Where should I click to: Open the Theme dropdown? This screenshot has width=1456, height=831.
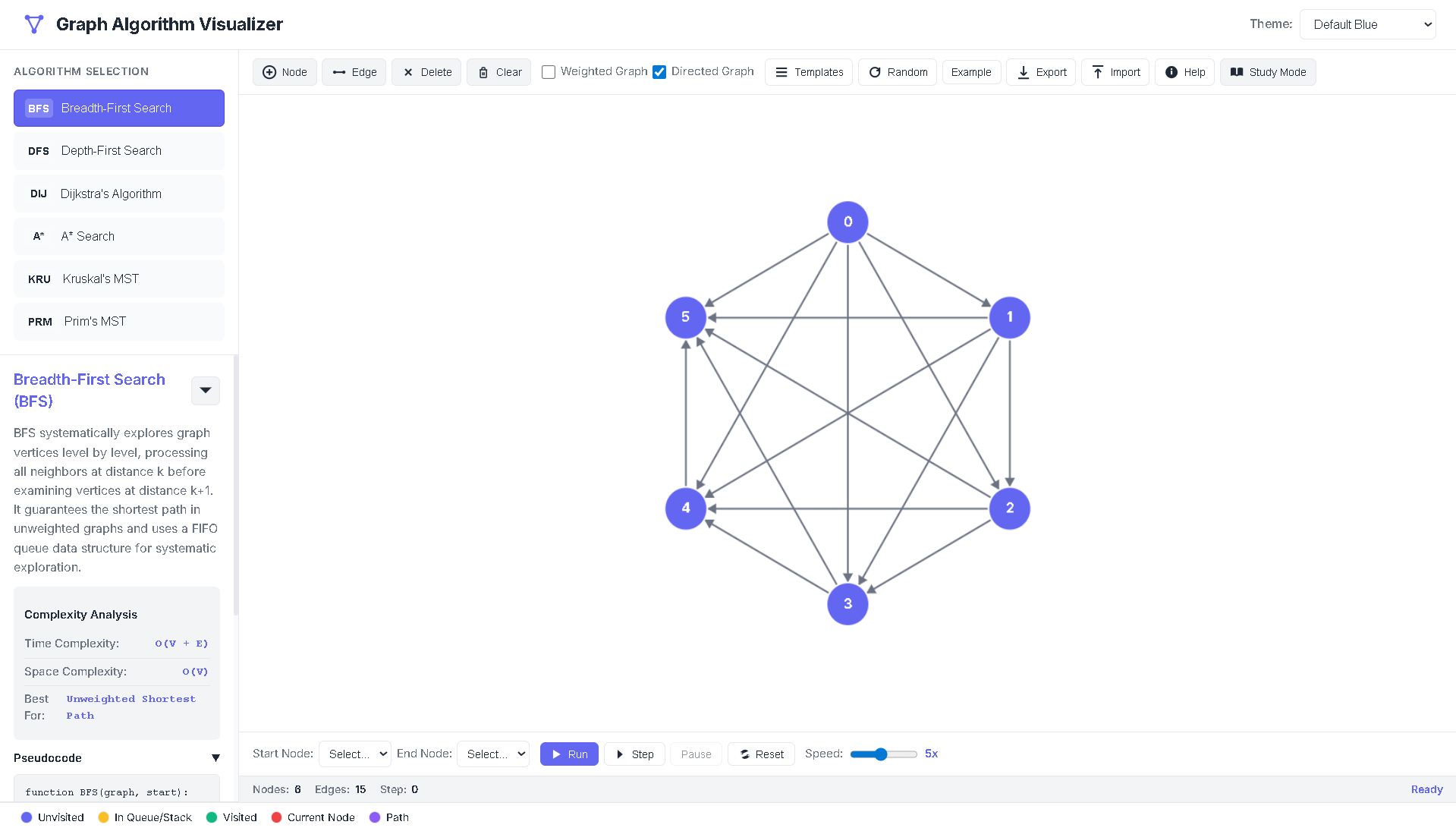tap(1367, 24)
